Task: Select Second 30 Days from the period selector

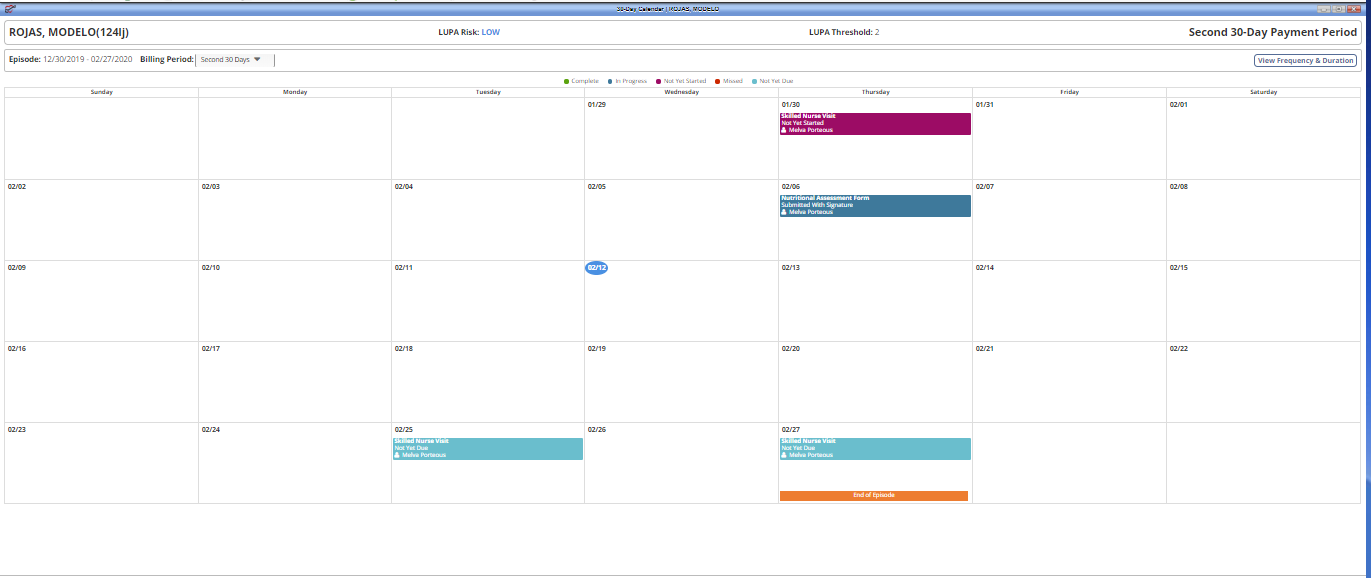Action: tap(227, 59)
